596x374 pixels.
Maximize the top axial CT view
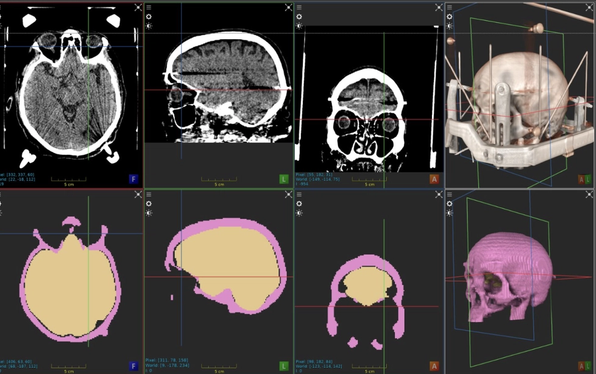point(138,7)
